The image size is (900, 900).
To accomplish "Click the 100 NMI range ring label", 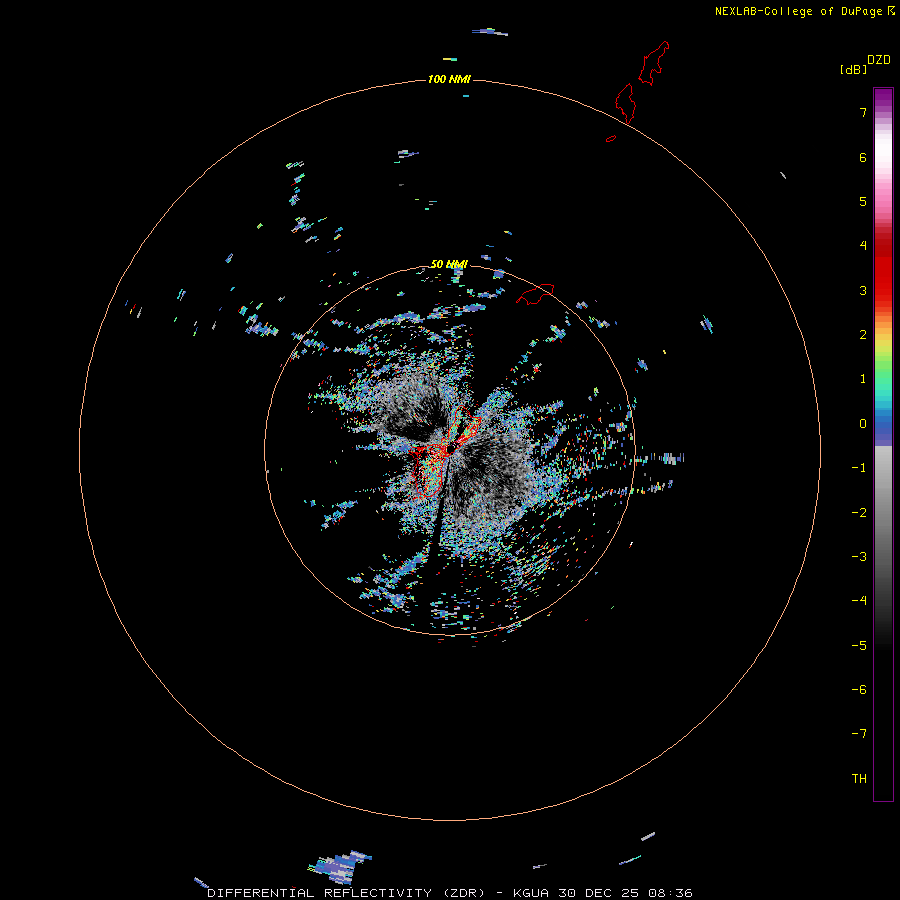I will point(449,79).
